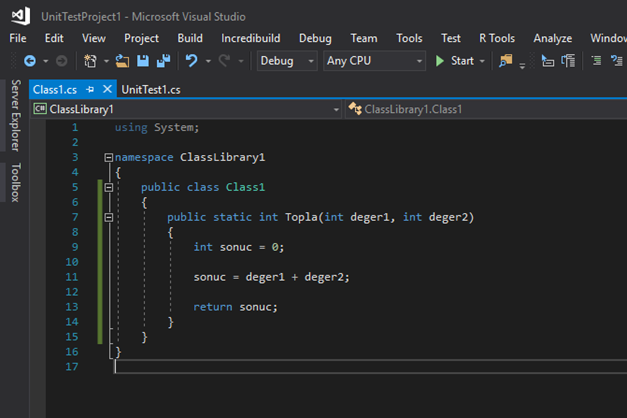
Task: Collapse the Class1 class outline
Action: point(109,187)
